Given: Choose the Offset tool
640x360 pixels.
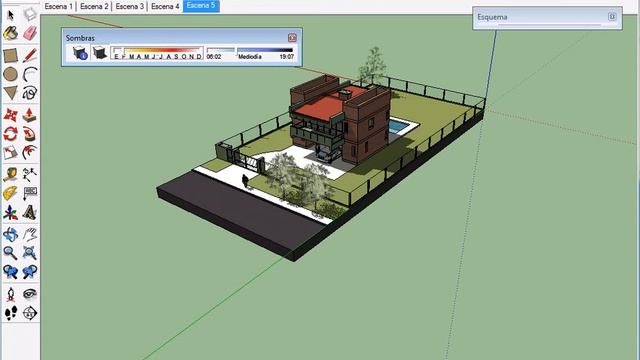Looking at the screenshot, I should [x=30, y=153].
